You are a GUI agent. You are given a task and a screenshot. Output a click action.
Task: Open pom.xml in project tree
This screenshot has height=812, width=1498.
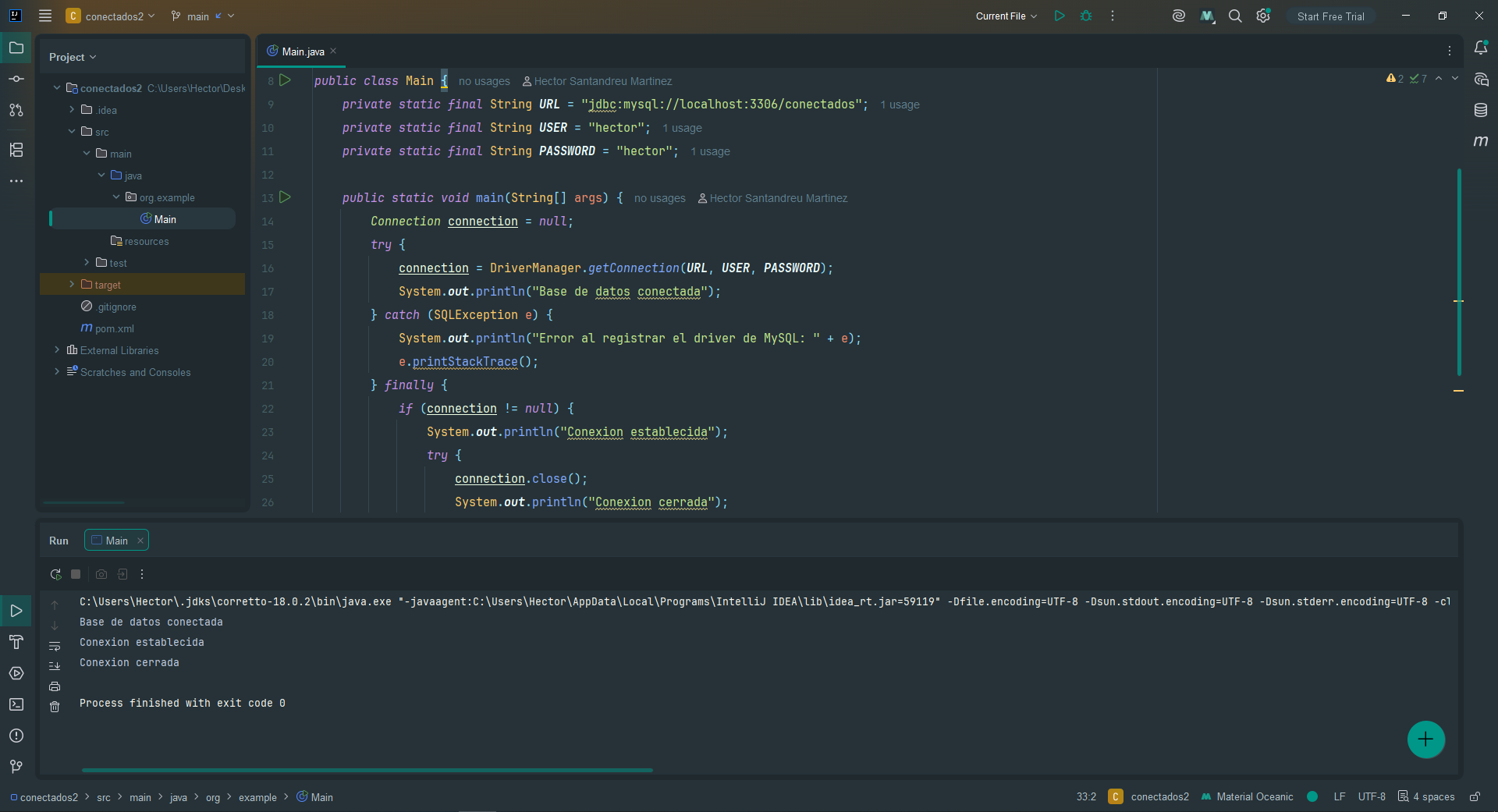point(108,328)
